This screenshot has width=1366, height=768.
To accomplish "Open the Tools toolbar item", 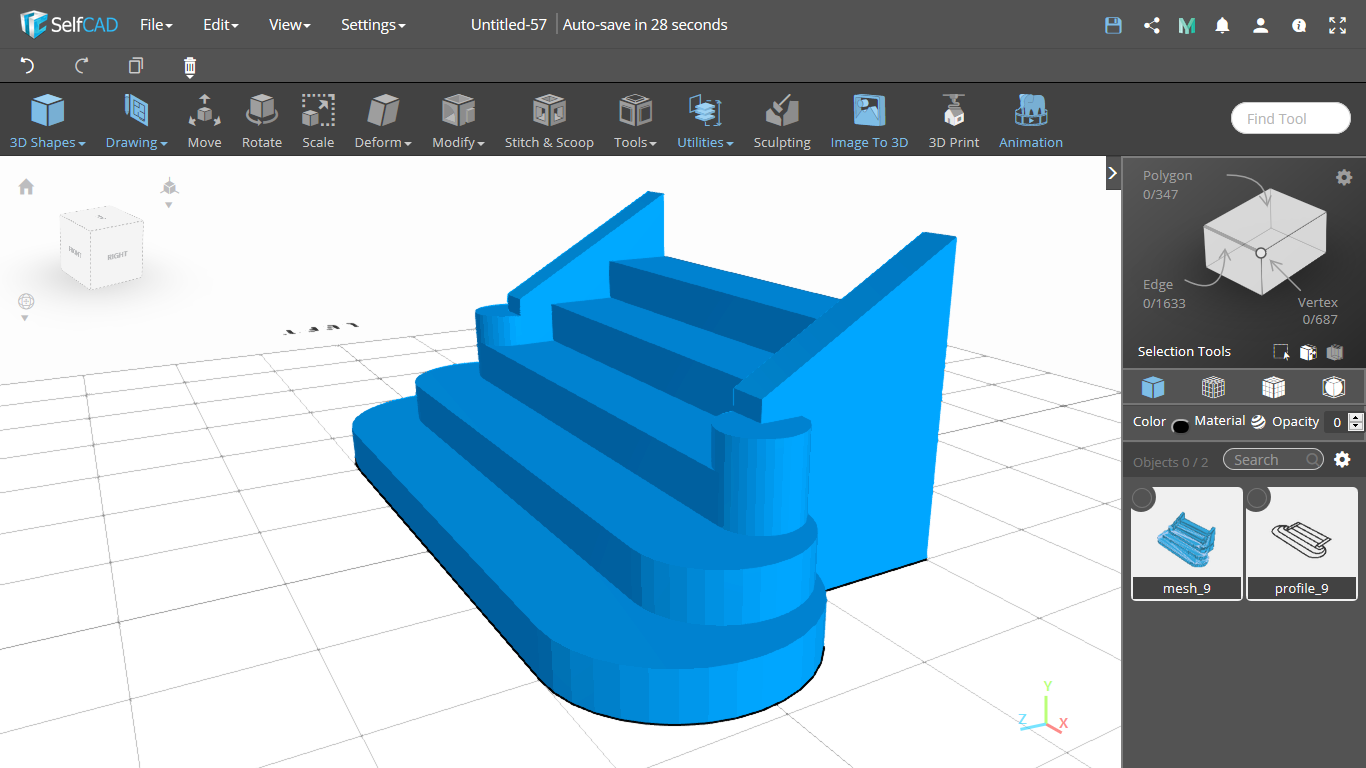I will [635, 121].
